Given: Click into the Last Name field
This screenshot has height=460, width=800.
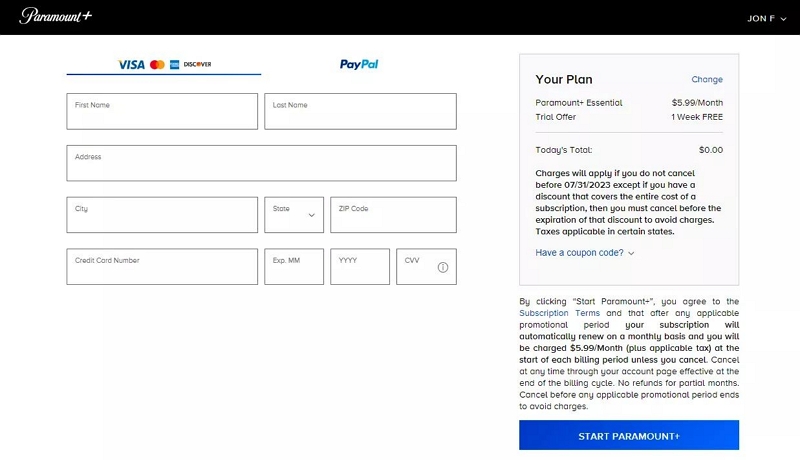Looking at the screenshot, I should (360, 112).
